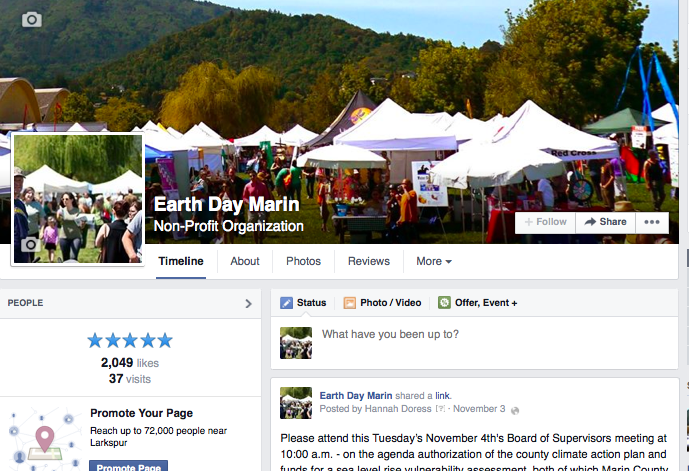Click the globe privacy icon beside November 3
689x471 pixels.
[515, 410]
